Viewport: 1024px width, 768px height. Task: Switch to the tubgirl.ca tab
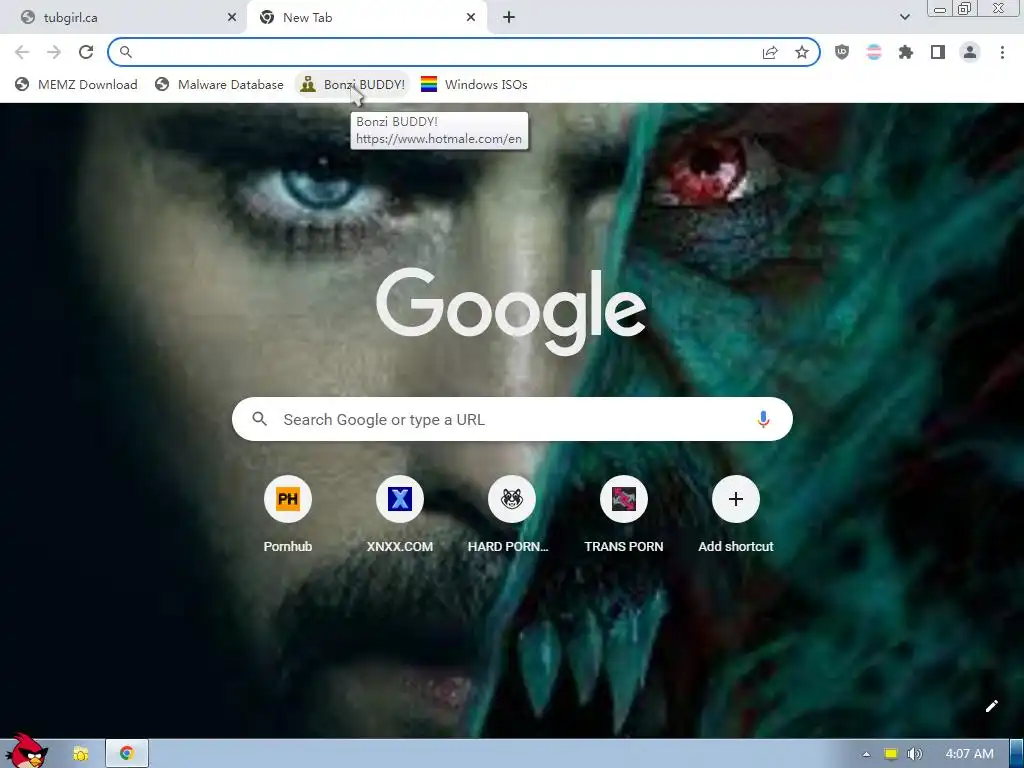(124, 18)
